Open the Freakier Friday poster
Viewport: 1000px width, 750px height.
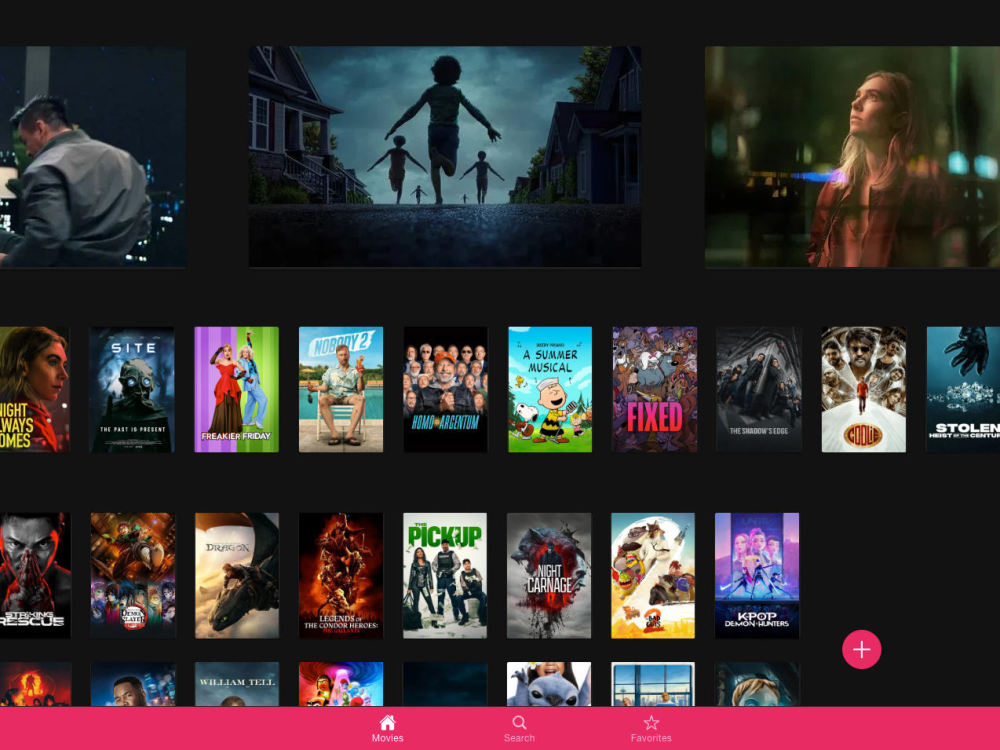coord(237,390)
